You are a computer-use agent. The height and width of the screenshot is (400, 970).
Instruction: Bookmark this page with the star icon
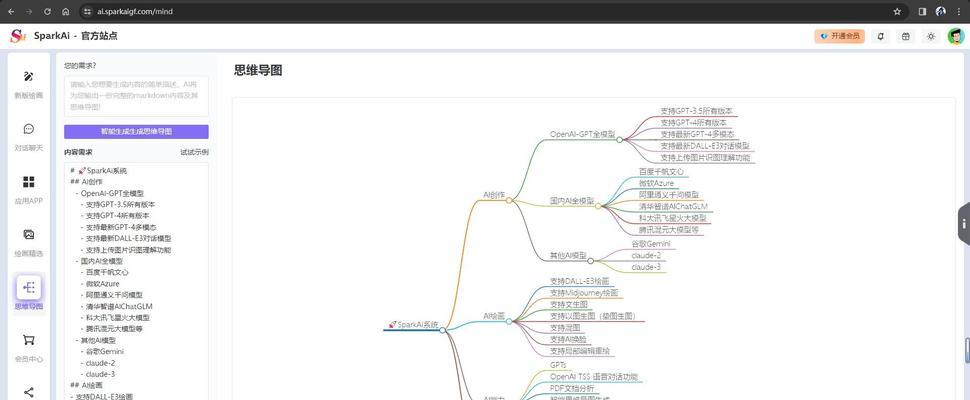897,11
